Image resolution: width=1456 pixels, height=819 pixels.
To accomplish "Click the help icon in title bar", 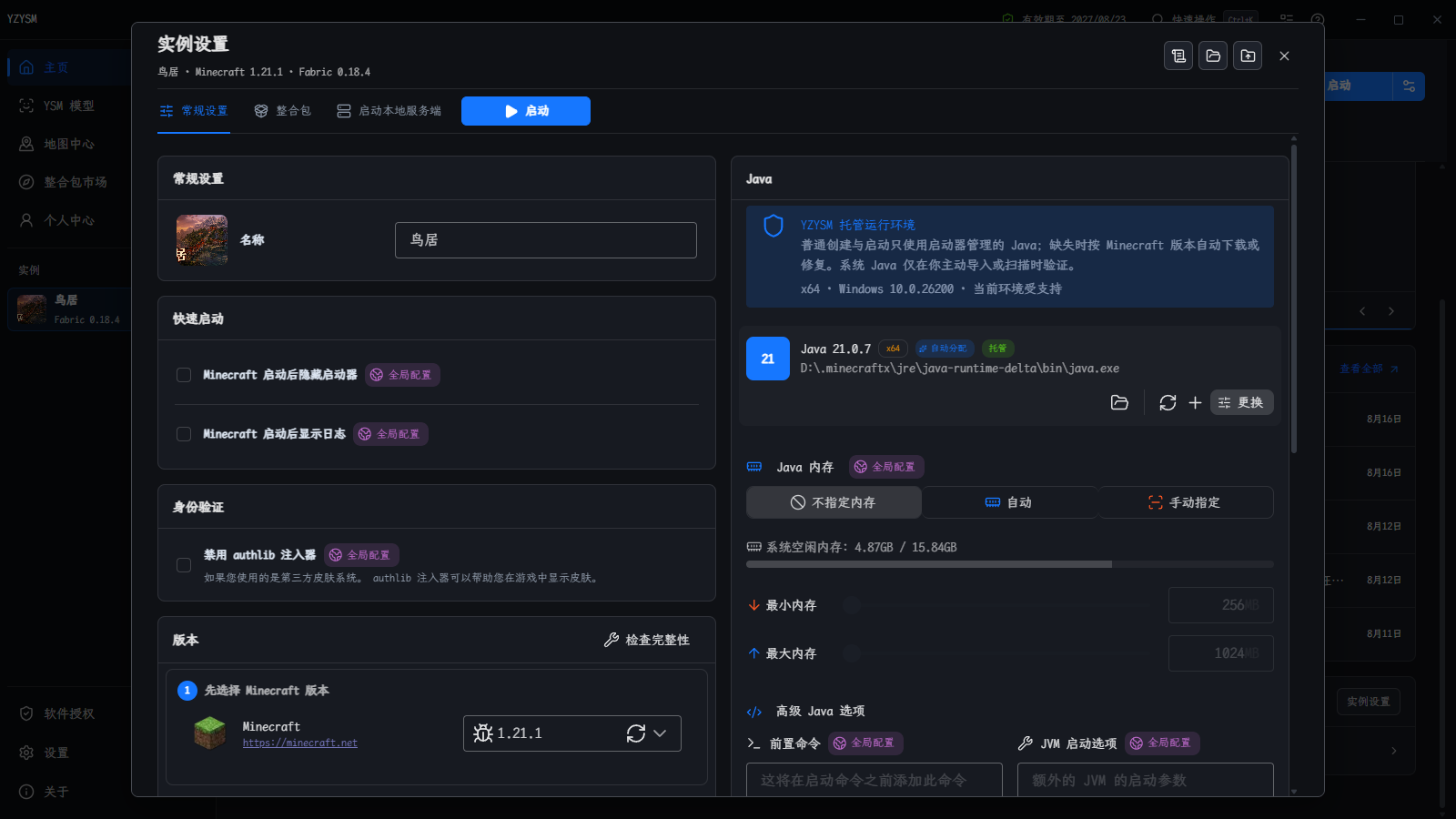I will [x=1317, y=18].
